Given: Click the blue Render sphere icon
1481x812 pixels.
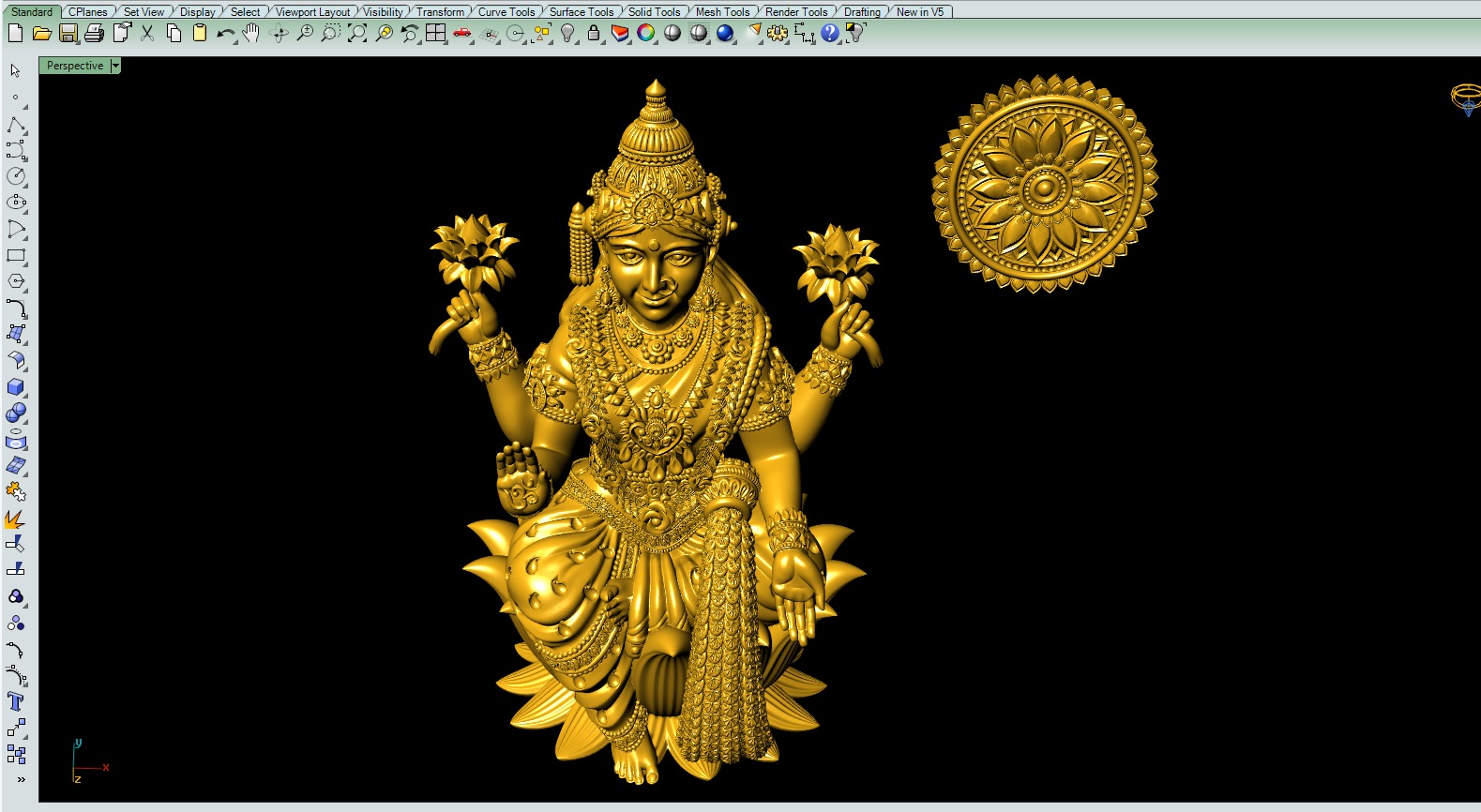Looking at the screenshot, I should [x=725, y=34].
